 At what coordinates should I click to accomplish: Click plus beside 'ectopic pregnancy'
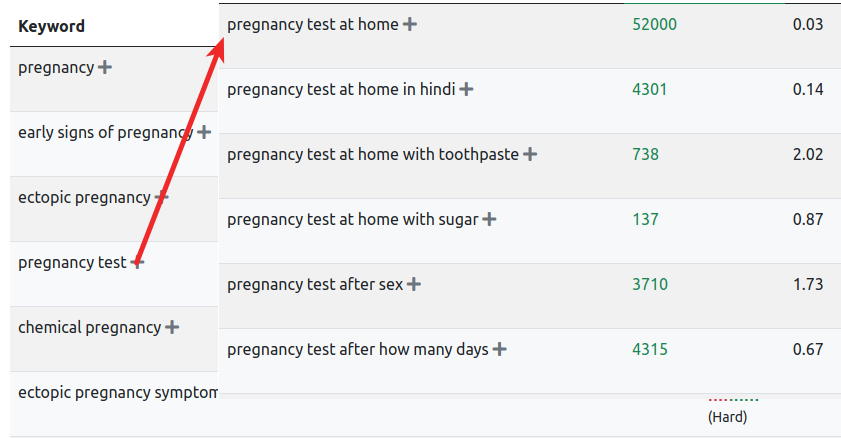click(x=161, y=197)
